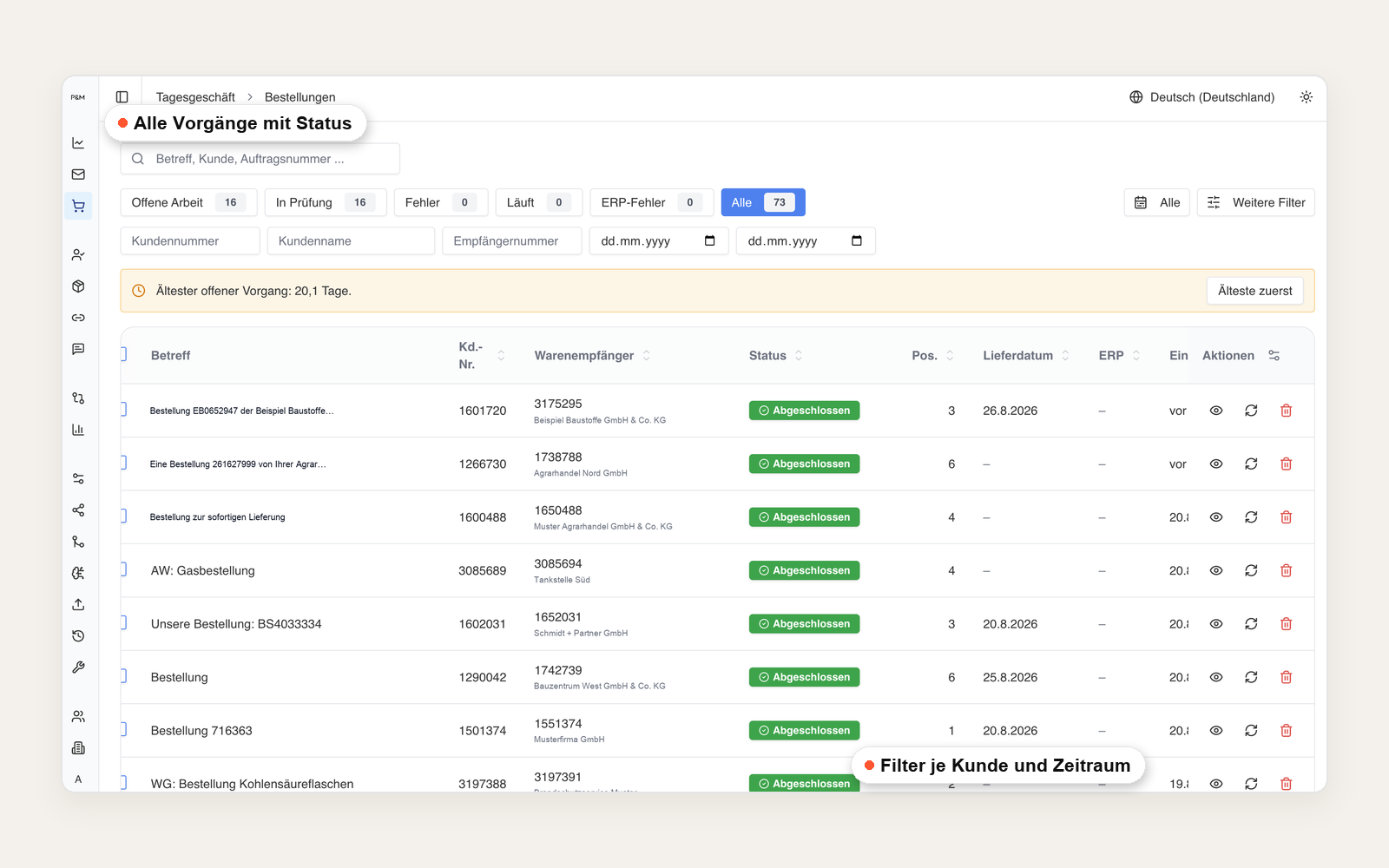Go to Tagesgeschäft breadcrumb link
The image size is (1389, 868).
[x=195, y=97]
